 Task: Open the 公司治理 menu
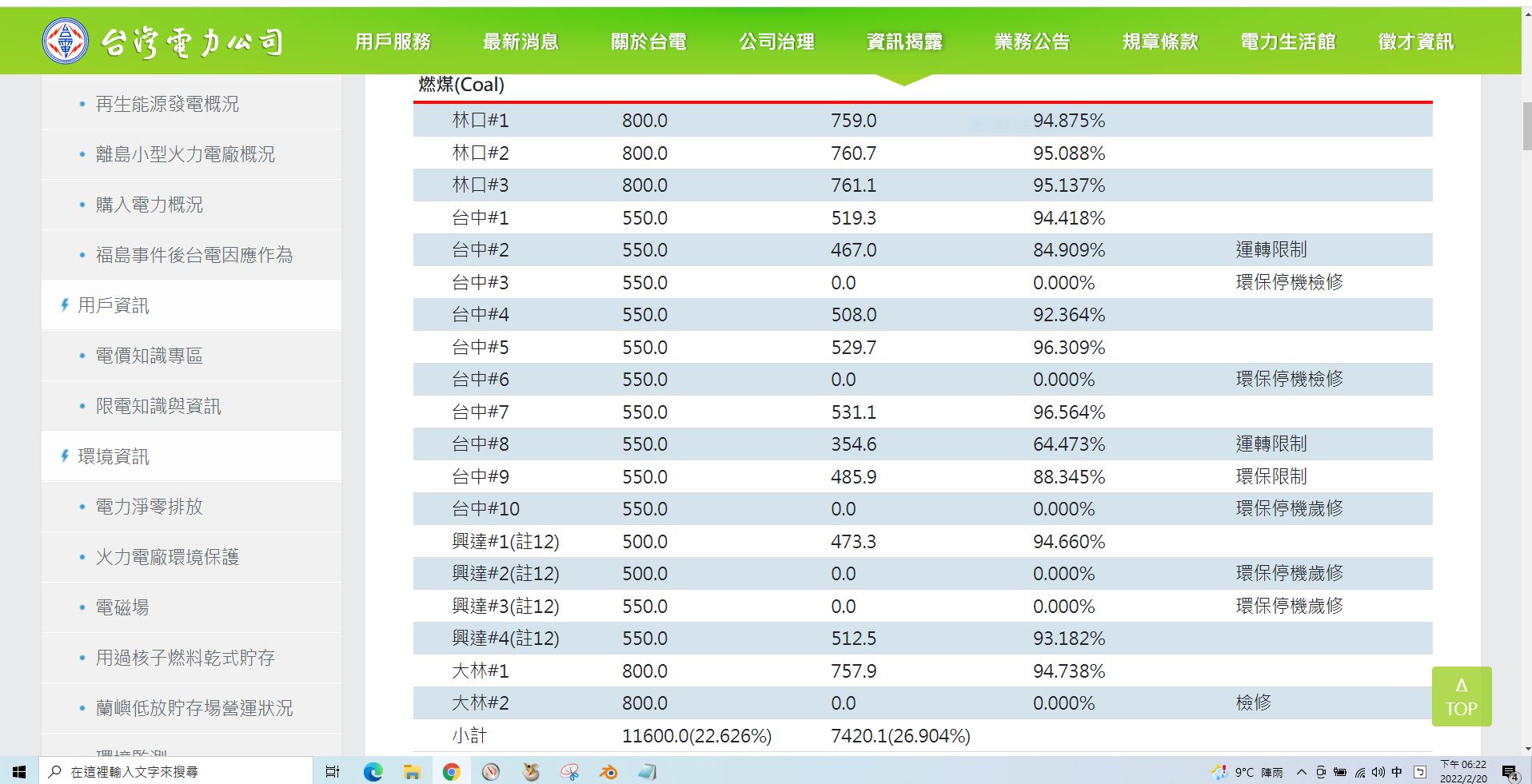coord(776,42)
